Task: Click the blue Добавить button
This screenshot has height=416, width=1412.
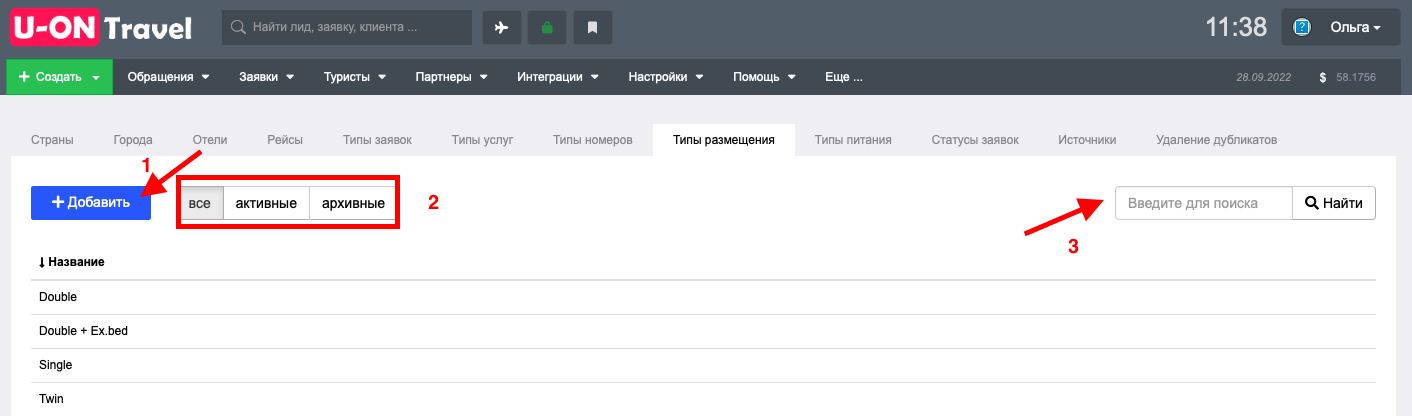Action: tap(91, 203)
